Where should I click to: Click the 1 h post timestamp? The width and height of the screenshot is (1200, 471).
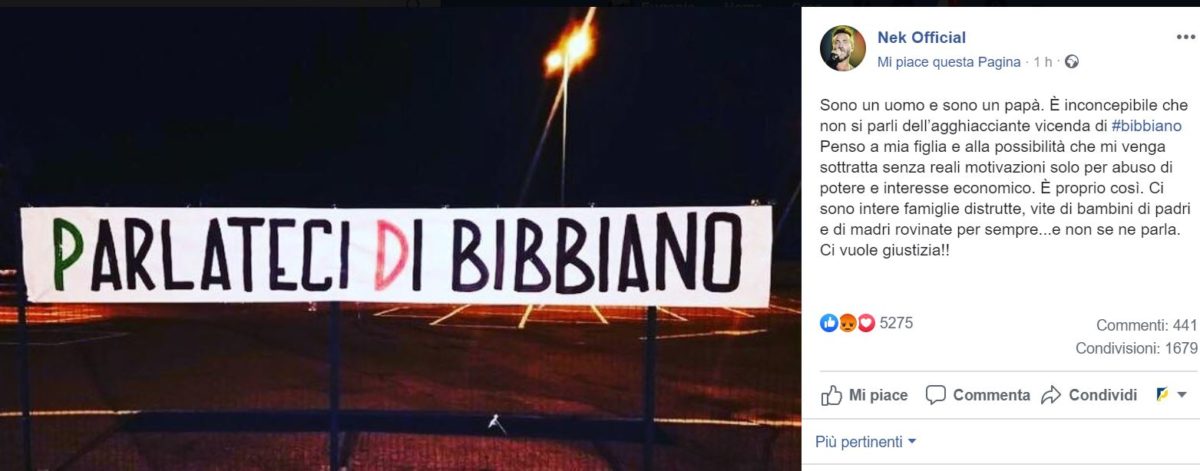click(x=1043, y=62)
